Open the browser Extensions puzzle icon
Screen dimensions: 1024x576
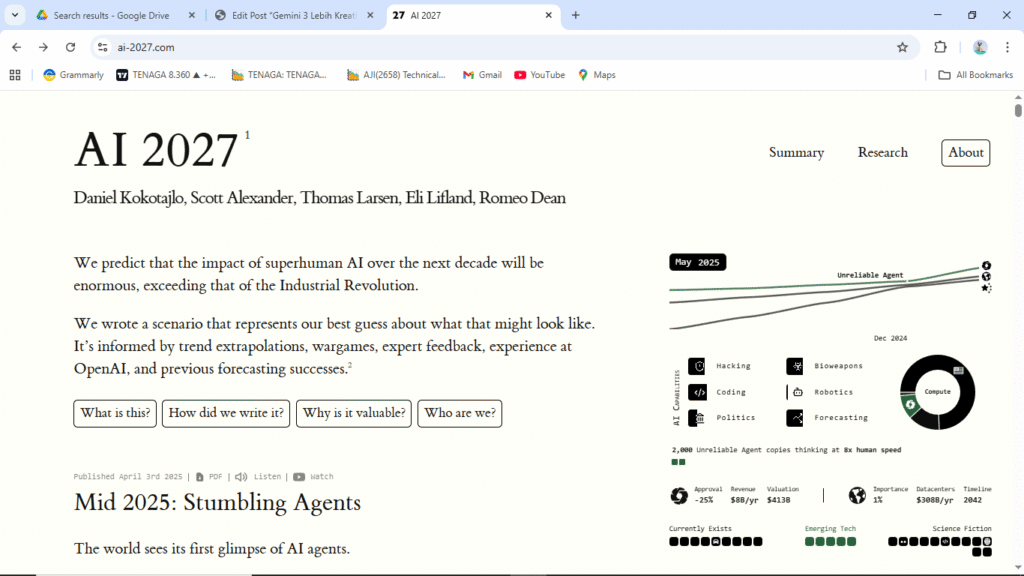940,47
